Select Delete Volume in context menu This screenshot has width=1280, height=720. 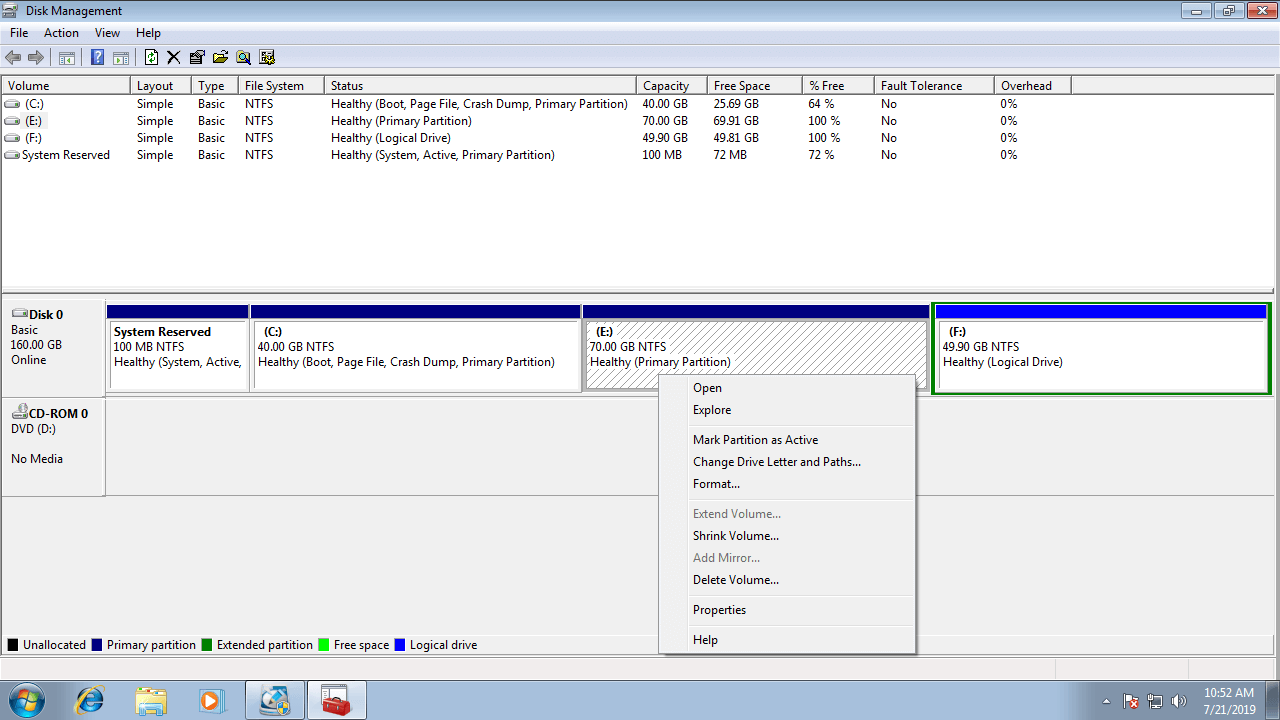point(735,580)
